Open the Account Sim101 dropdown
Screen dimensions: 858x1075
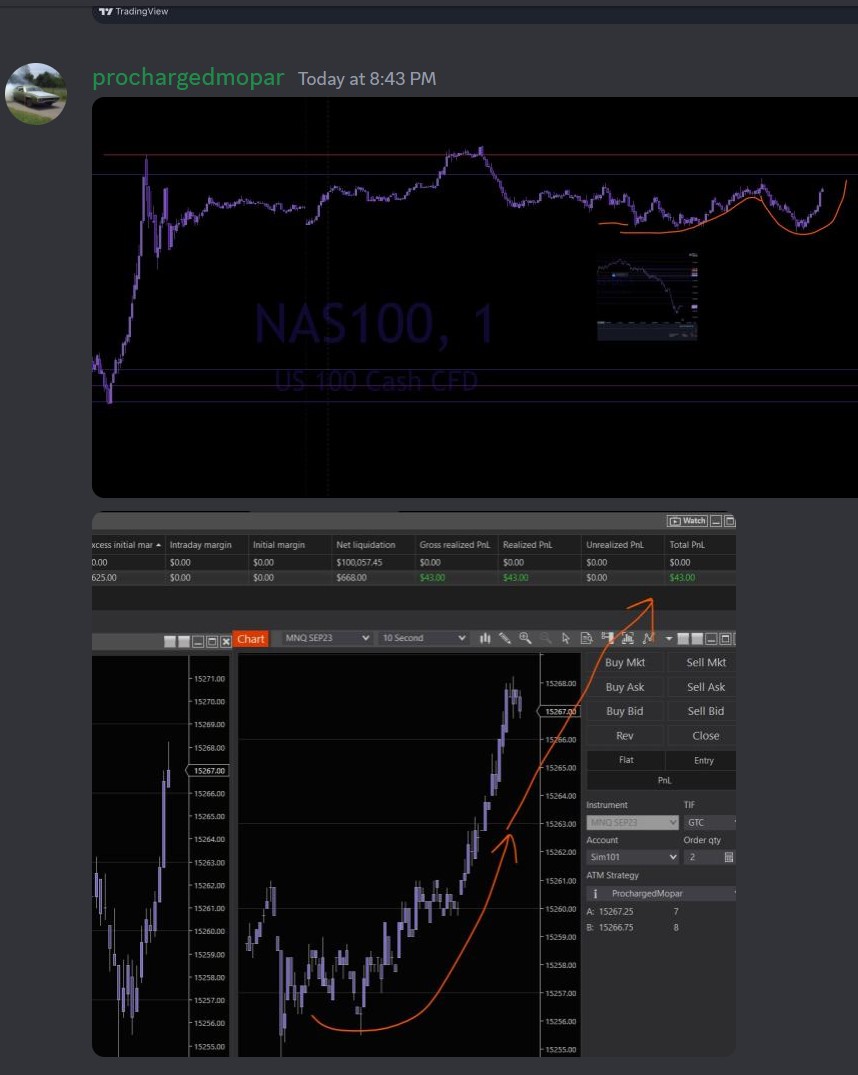pyautogui.click(x=632, y=857)
